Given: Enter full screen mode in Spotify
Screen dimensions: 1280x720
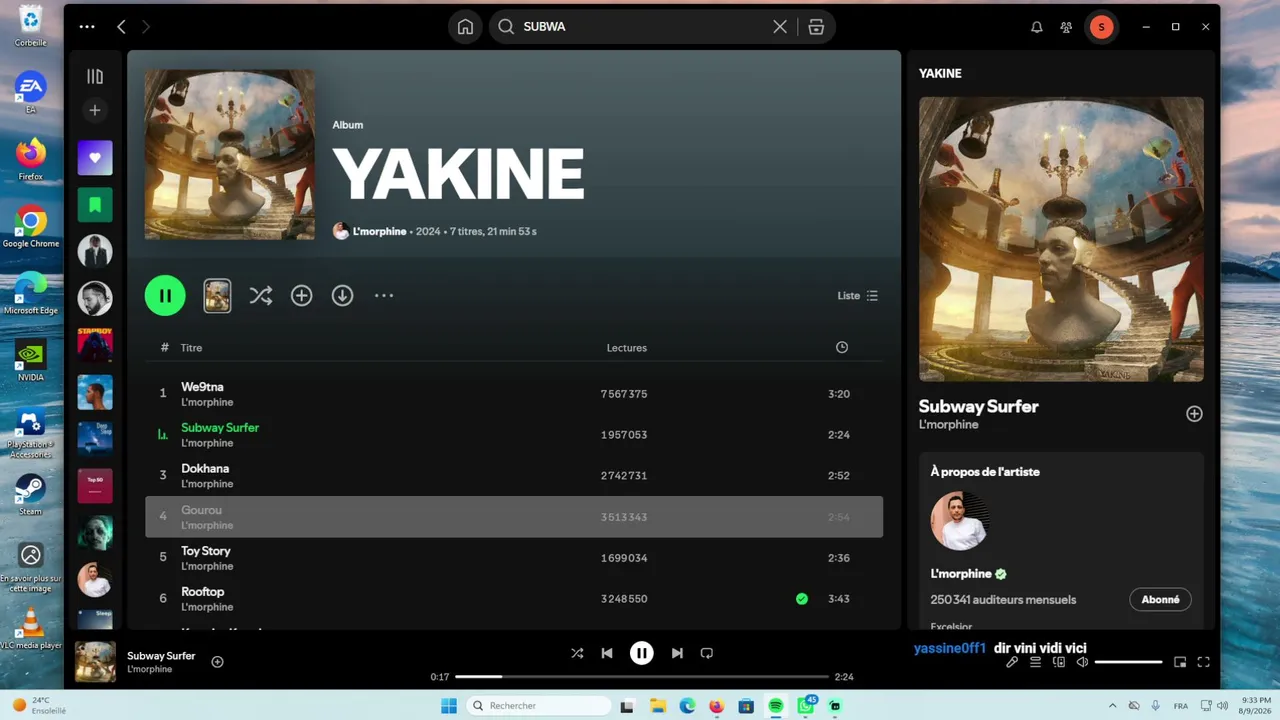Looking at the screenshot, I should coord(1204,662).
